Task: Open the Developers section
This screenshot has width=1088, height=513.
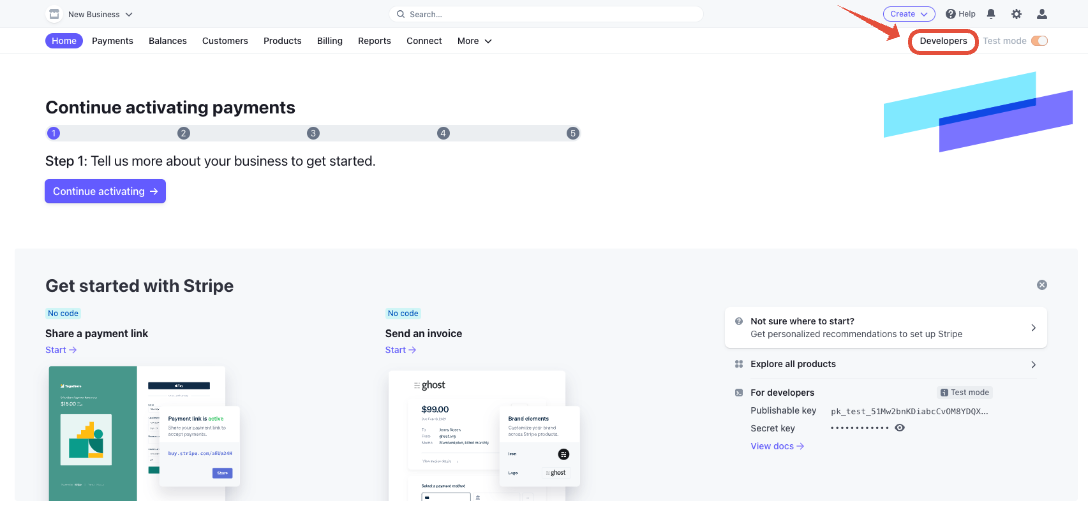Action: [943, 41]
